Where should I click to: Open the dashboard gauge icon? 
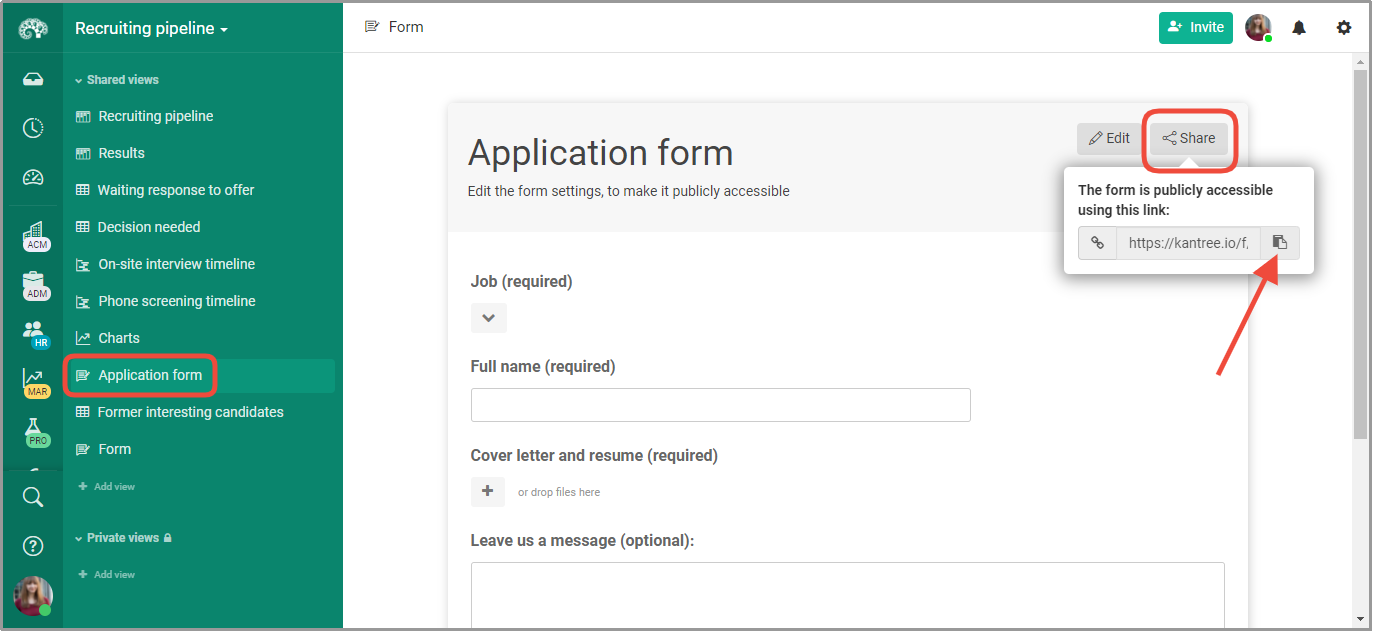coord(33,178)
